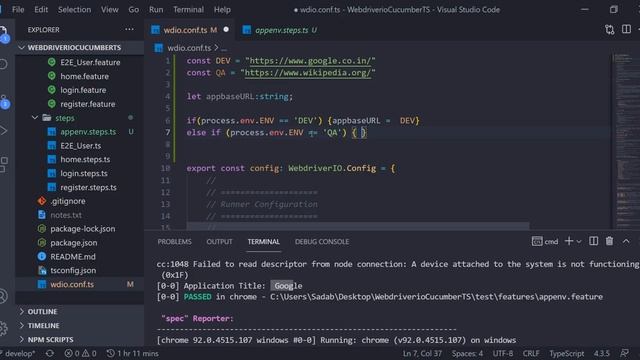Follow google.co.in URL link in code
Image resolution: width=640 pixels, height=360 pixels.
(x=310, y=61)
